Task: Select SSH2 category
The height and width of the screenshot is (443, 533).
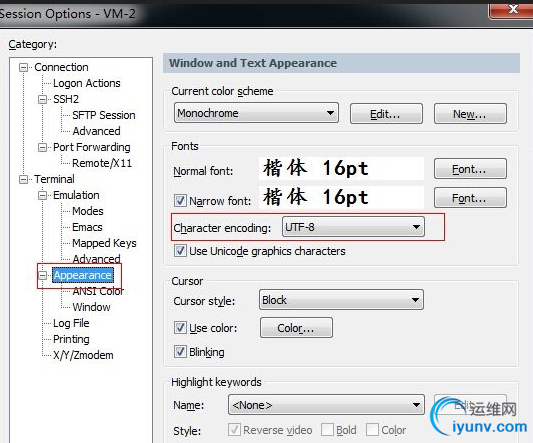Action: [66, 99]
